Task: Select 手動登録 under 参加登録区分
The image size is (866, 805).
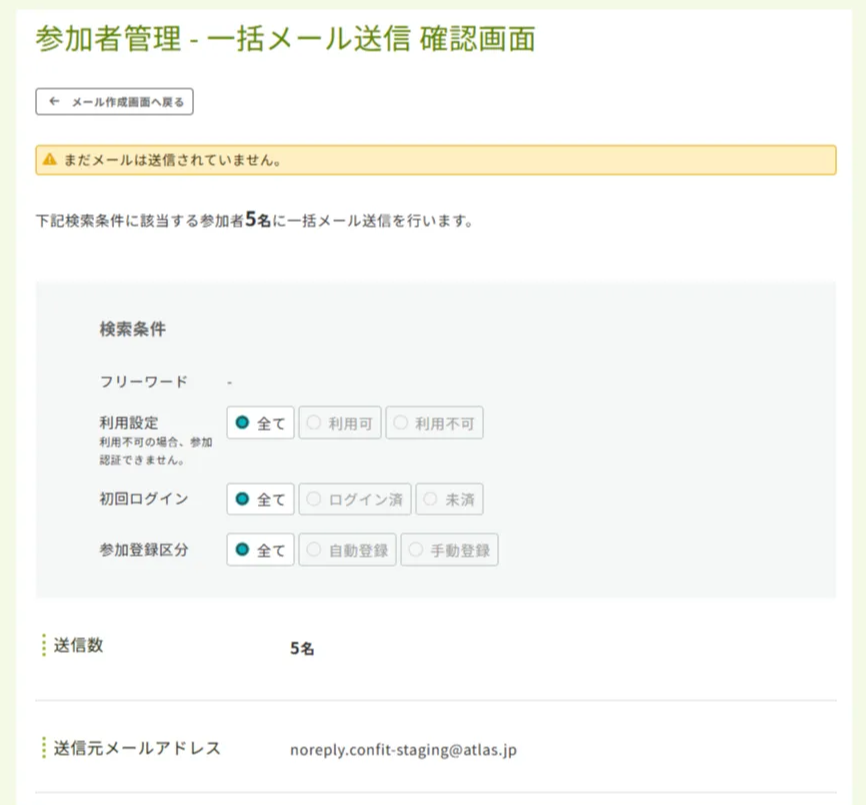Action: [450, 549]
